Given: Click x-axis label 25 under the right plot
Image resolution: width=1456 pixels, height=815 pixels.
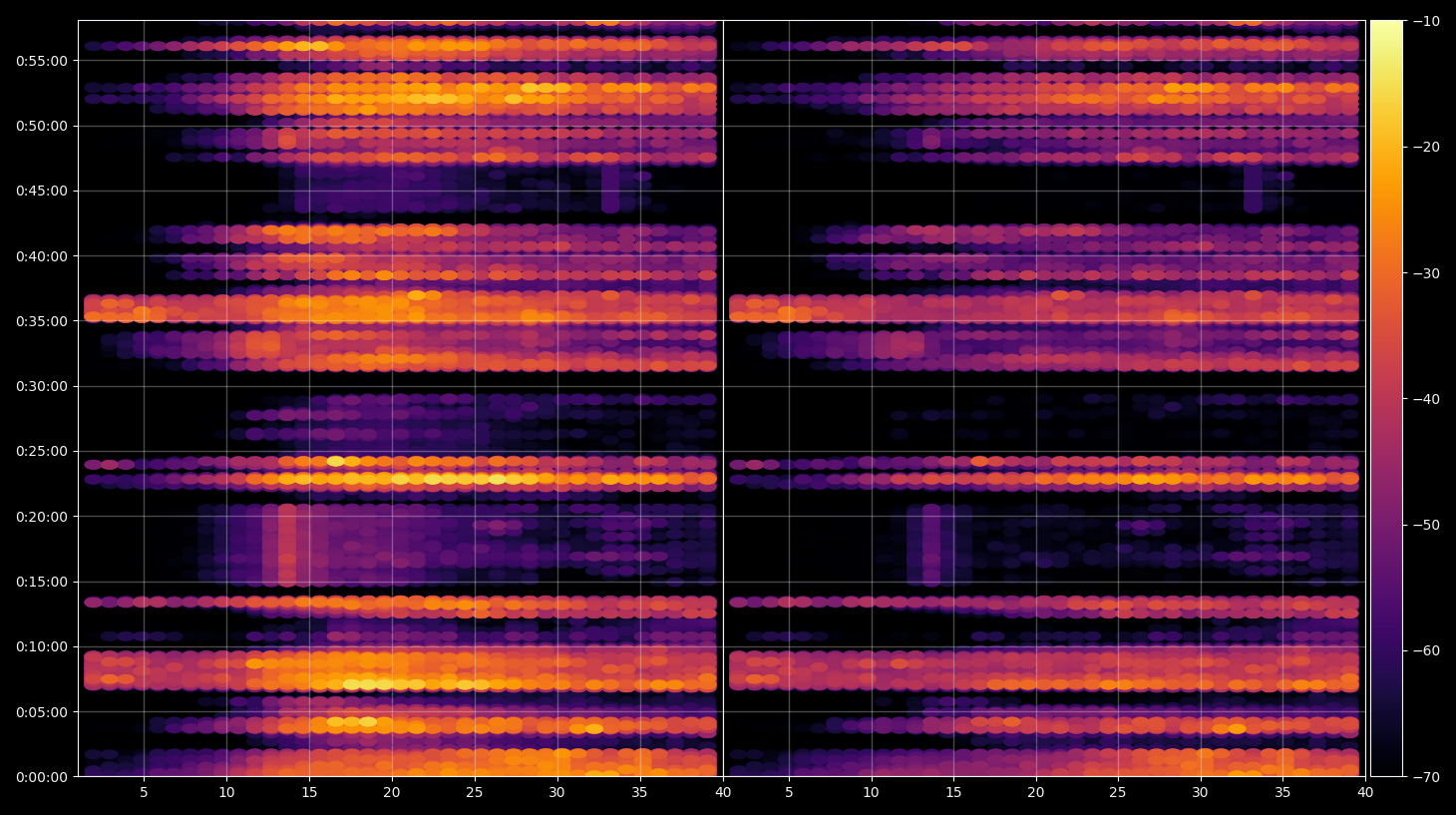Looking at the screenshot, I should click(x=1118, y=793).
